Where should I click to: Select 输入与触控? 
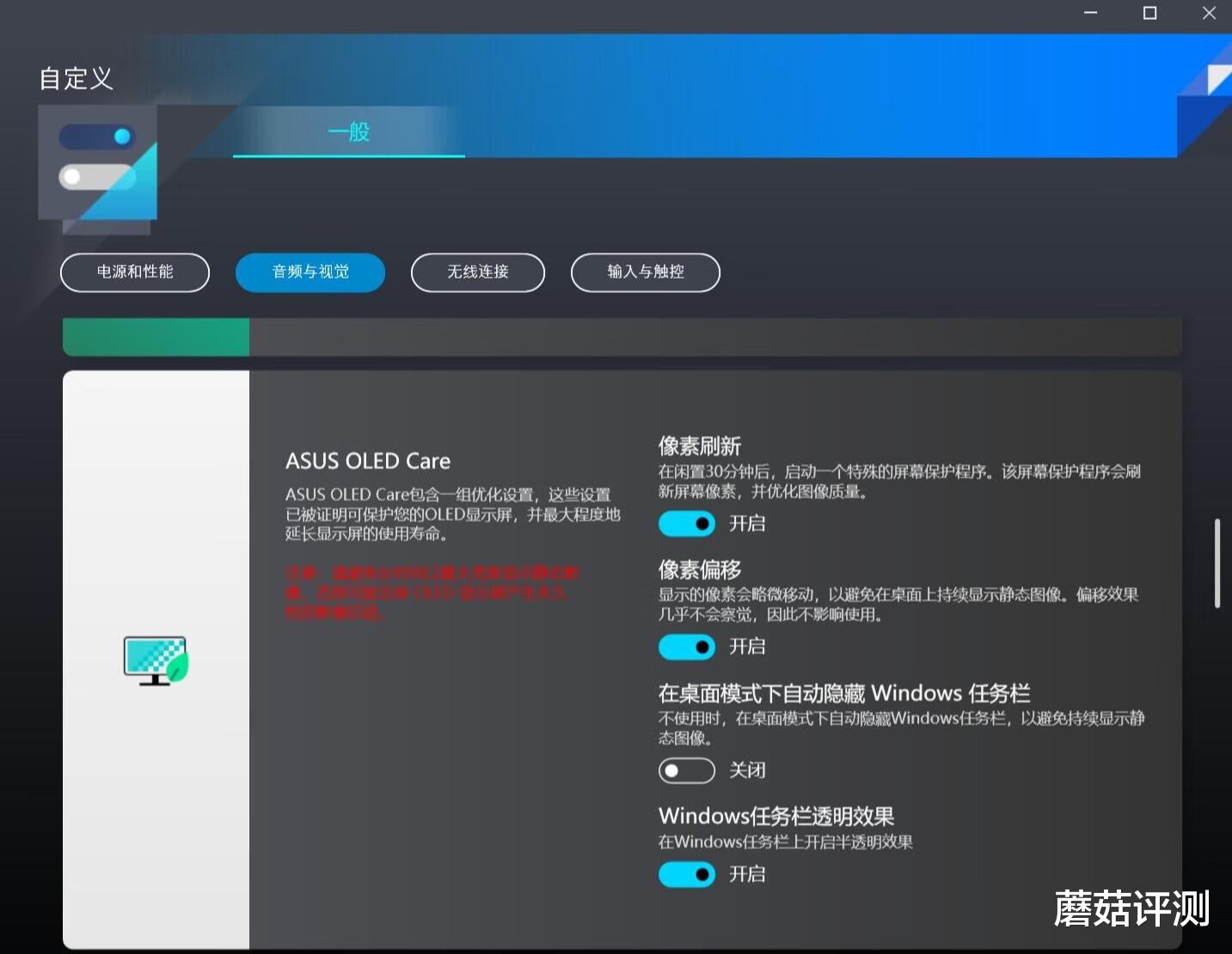point(645,272)
